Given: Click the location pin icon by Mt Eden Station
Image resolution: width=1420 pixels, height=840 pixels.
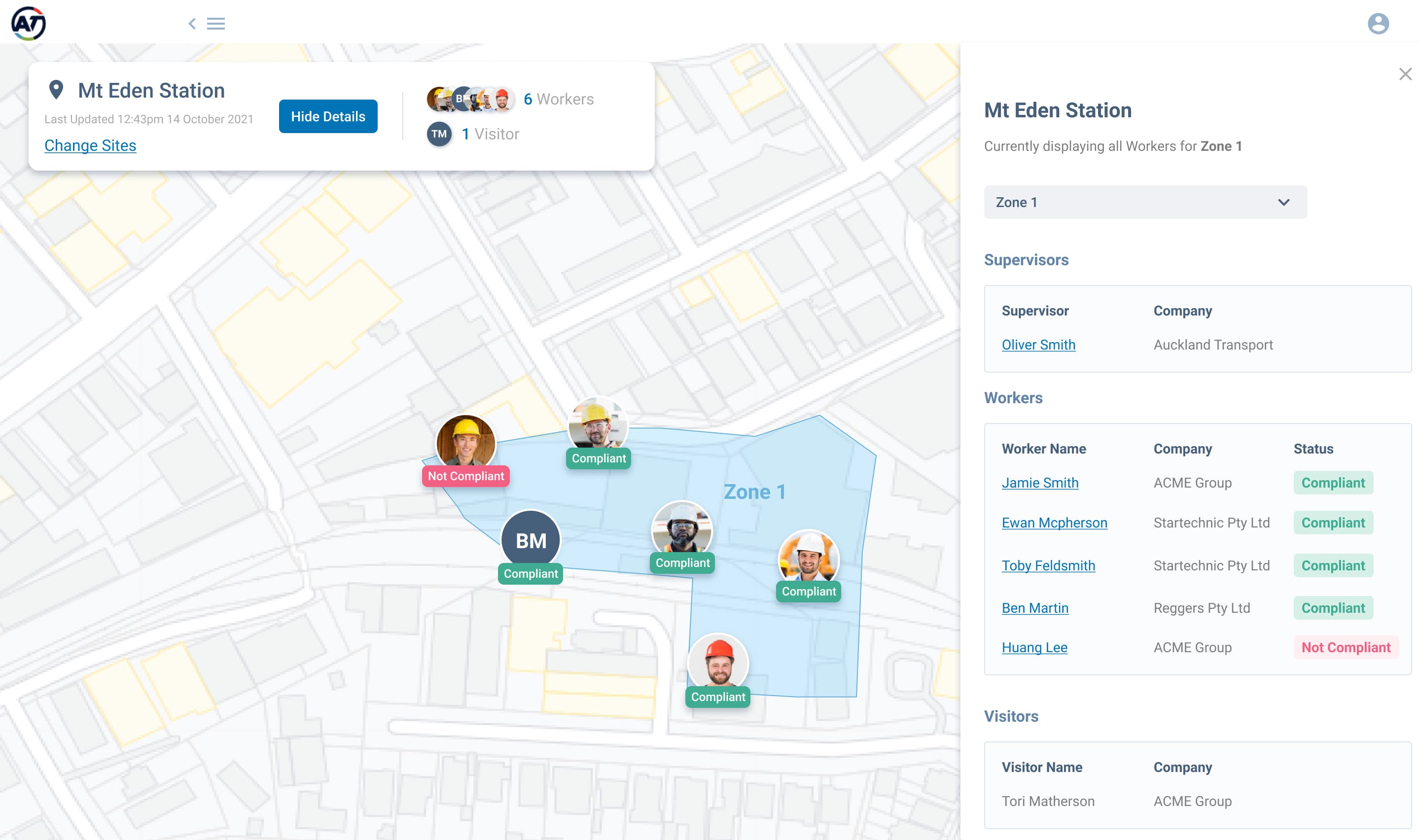Looking at the screenshot, I should point(56,89).
